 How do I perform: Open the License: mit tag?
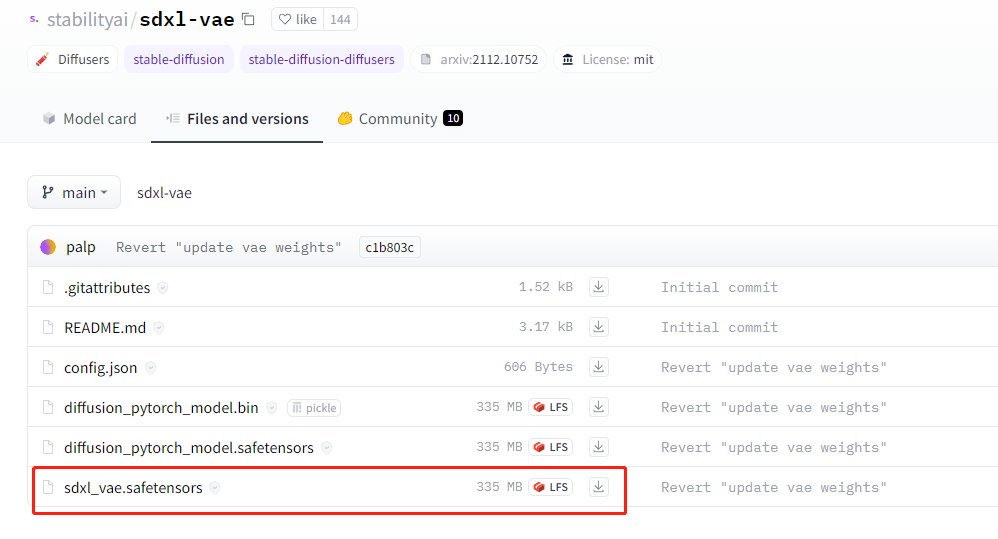(608, 59)
